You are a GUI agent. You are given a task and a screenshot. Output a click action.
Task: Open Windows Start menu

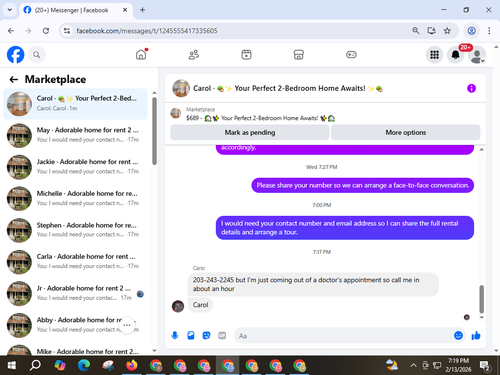[12, 365]
